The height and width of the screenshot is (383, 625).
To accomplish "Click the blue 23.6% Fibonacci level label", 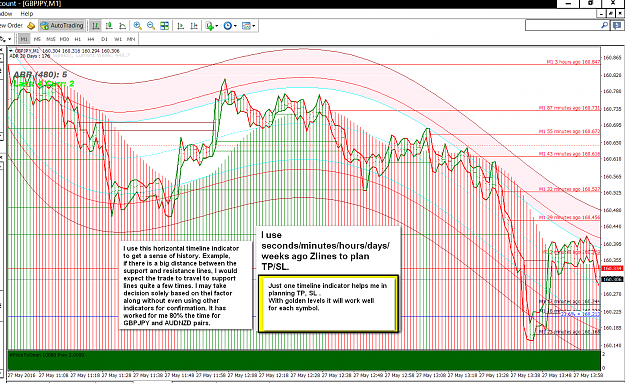I will 580,314.
